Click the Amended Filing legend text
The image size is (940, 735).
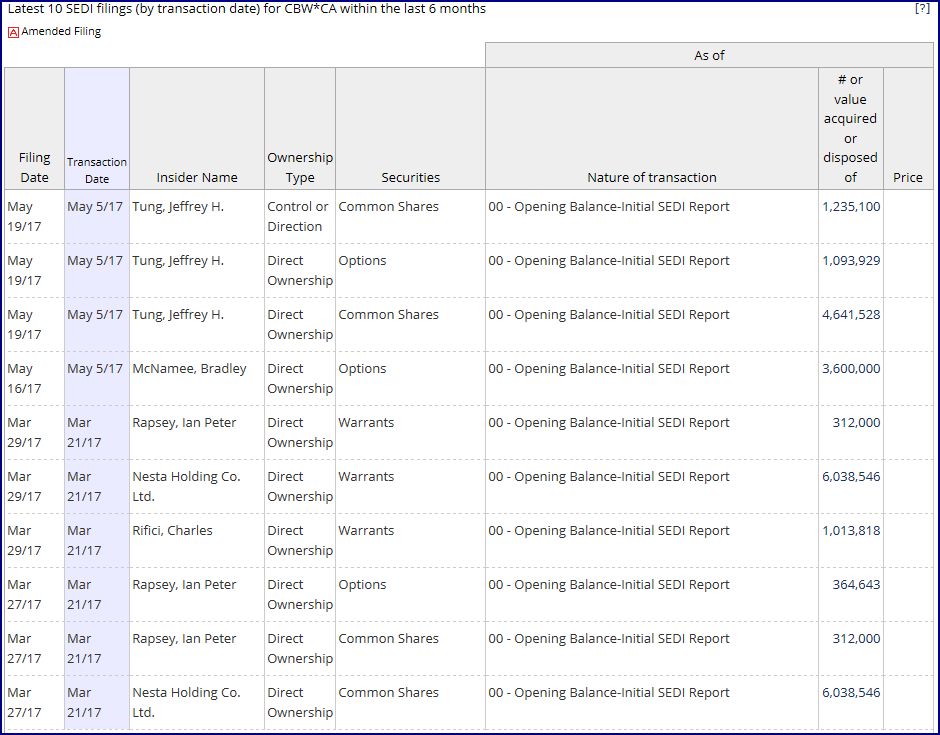pyautogui.click(x=61, y=32)
